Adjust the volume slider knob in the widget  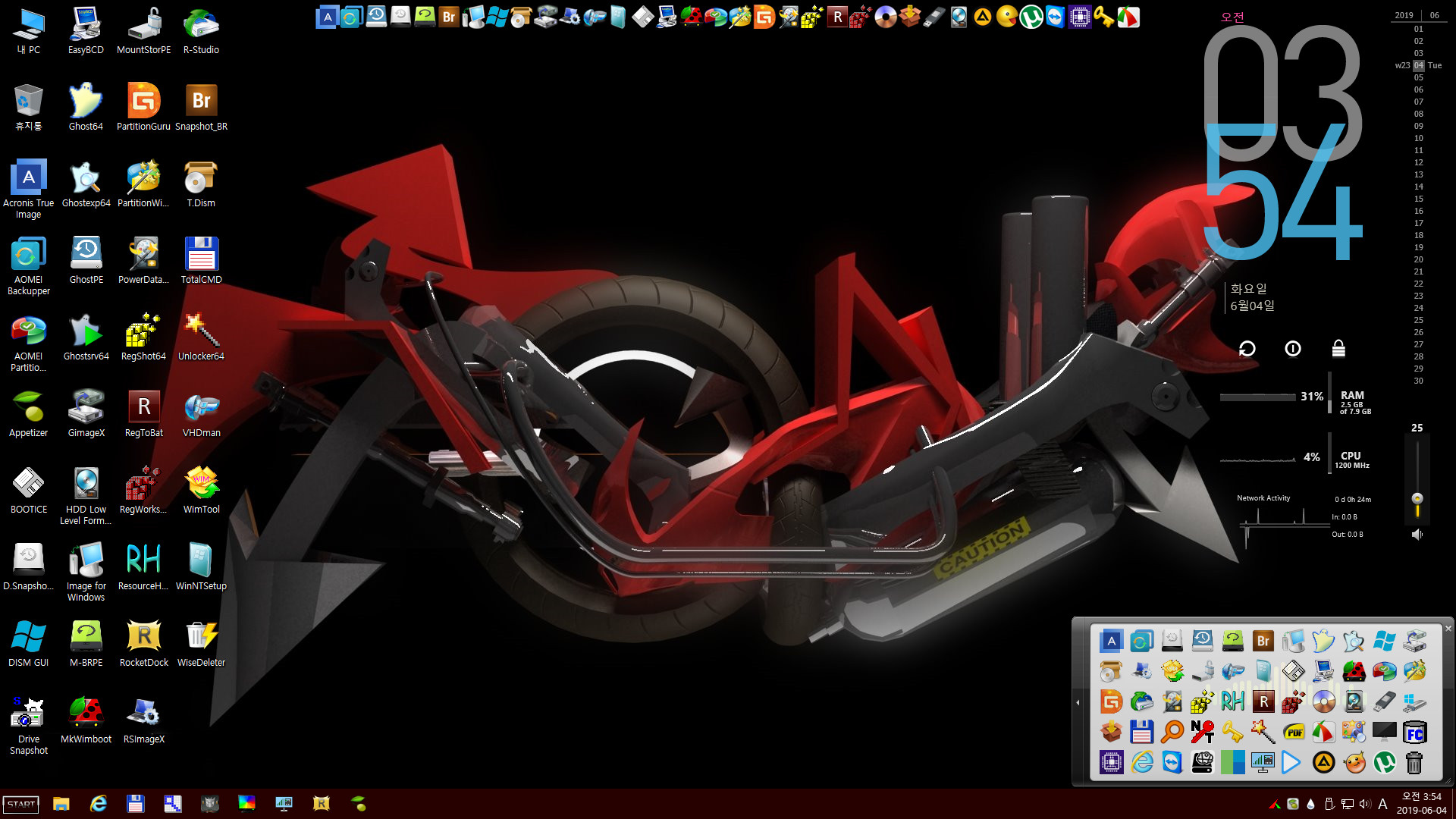point(1417,498)
